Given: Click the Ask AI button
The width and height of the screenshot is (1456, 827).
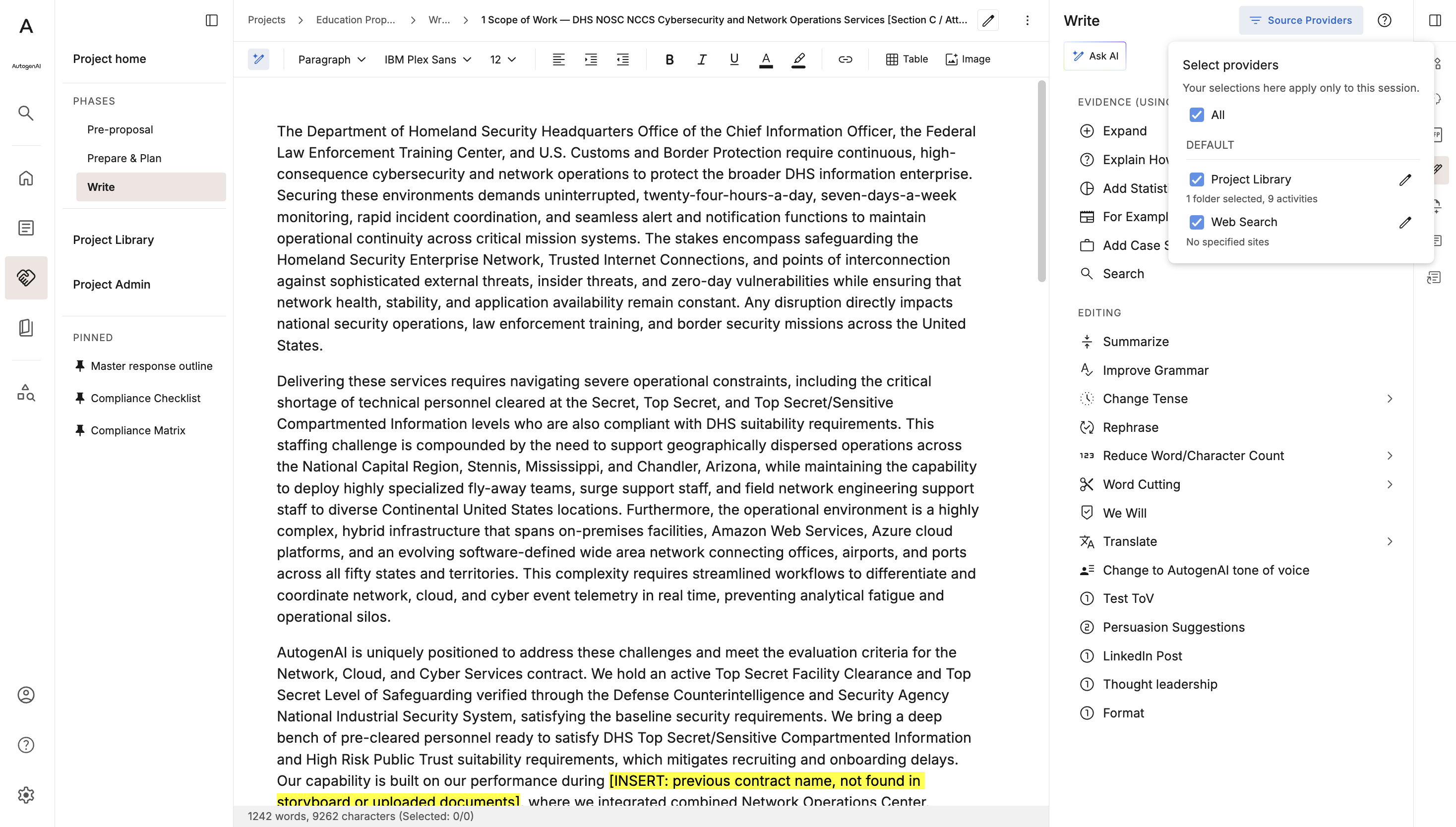Looking at the screenshot, I should click(1094, 56).
